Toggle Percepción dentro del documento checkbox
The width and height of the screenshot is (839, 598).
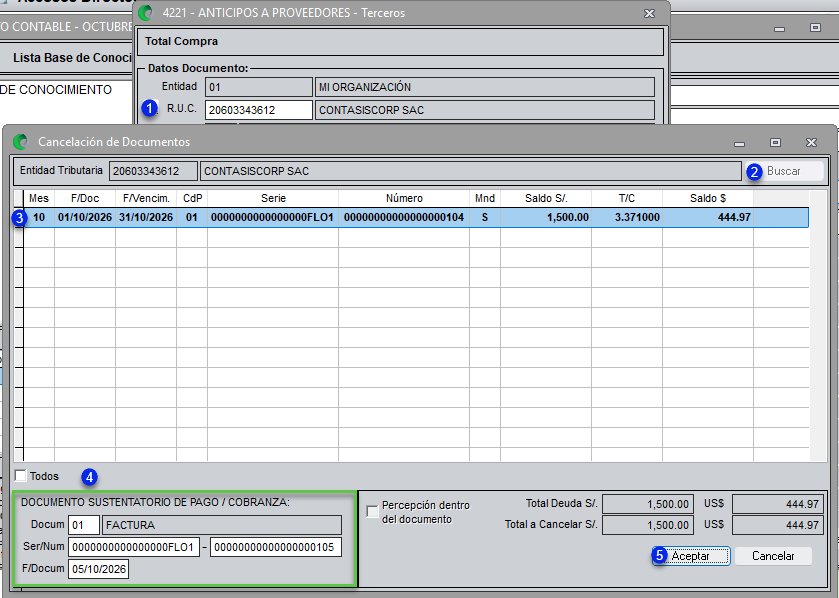pos(372,511)
